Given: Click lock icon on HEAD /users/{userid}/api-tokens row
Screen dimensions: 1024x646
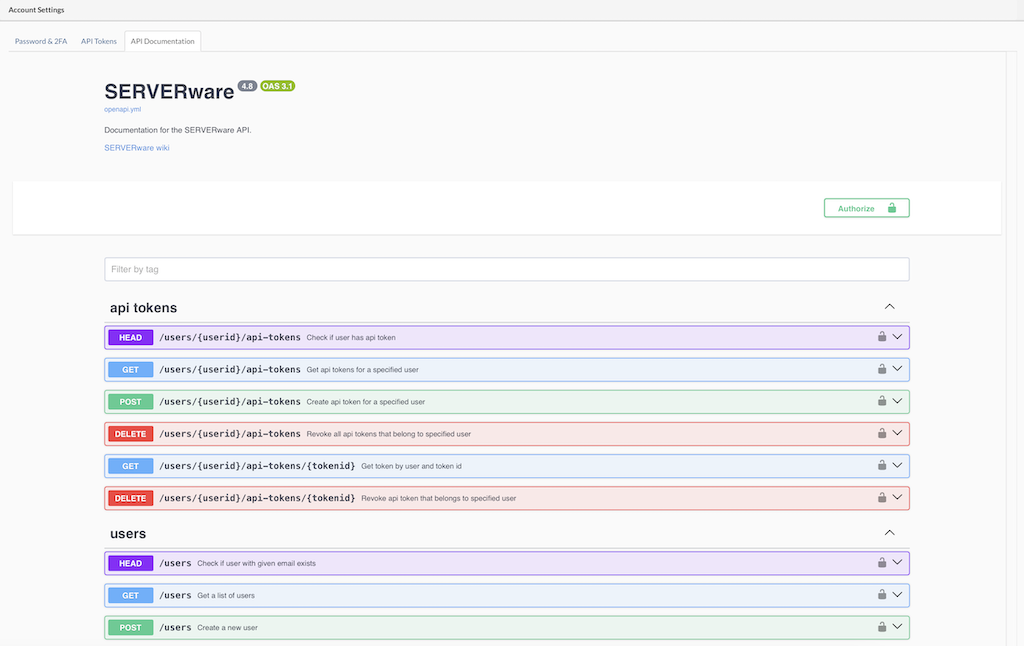Looking at the screenshot, I should tap(882, 337).
